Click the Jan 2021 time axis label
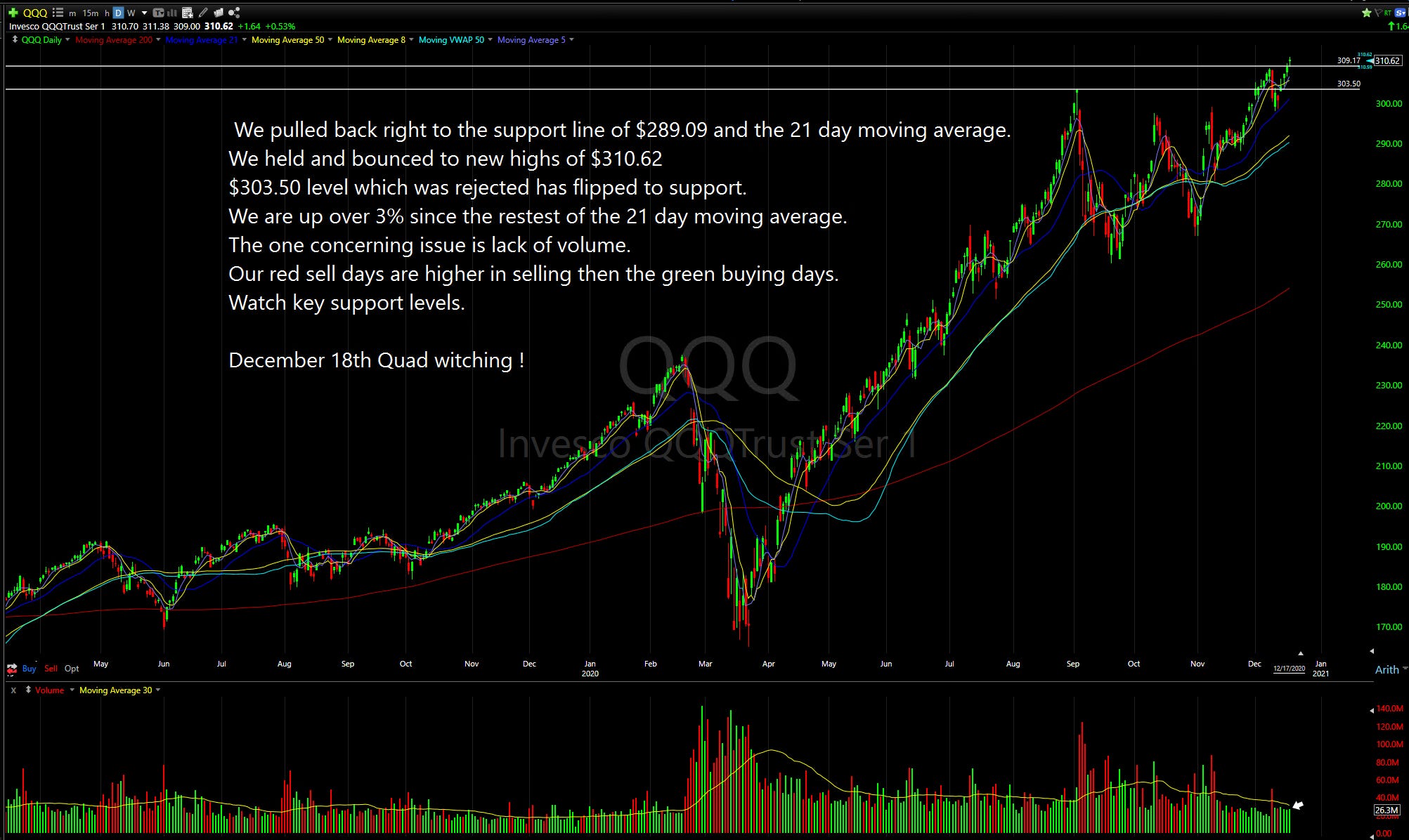The image size is (1409, 840). [1321, 668]
